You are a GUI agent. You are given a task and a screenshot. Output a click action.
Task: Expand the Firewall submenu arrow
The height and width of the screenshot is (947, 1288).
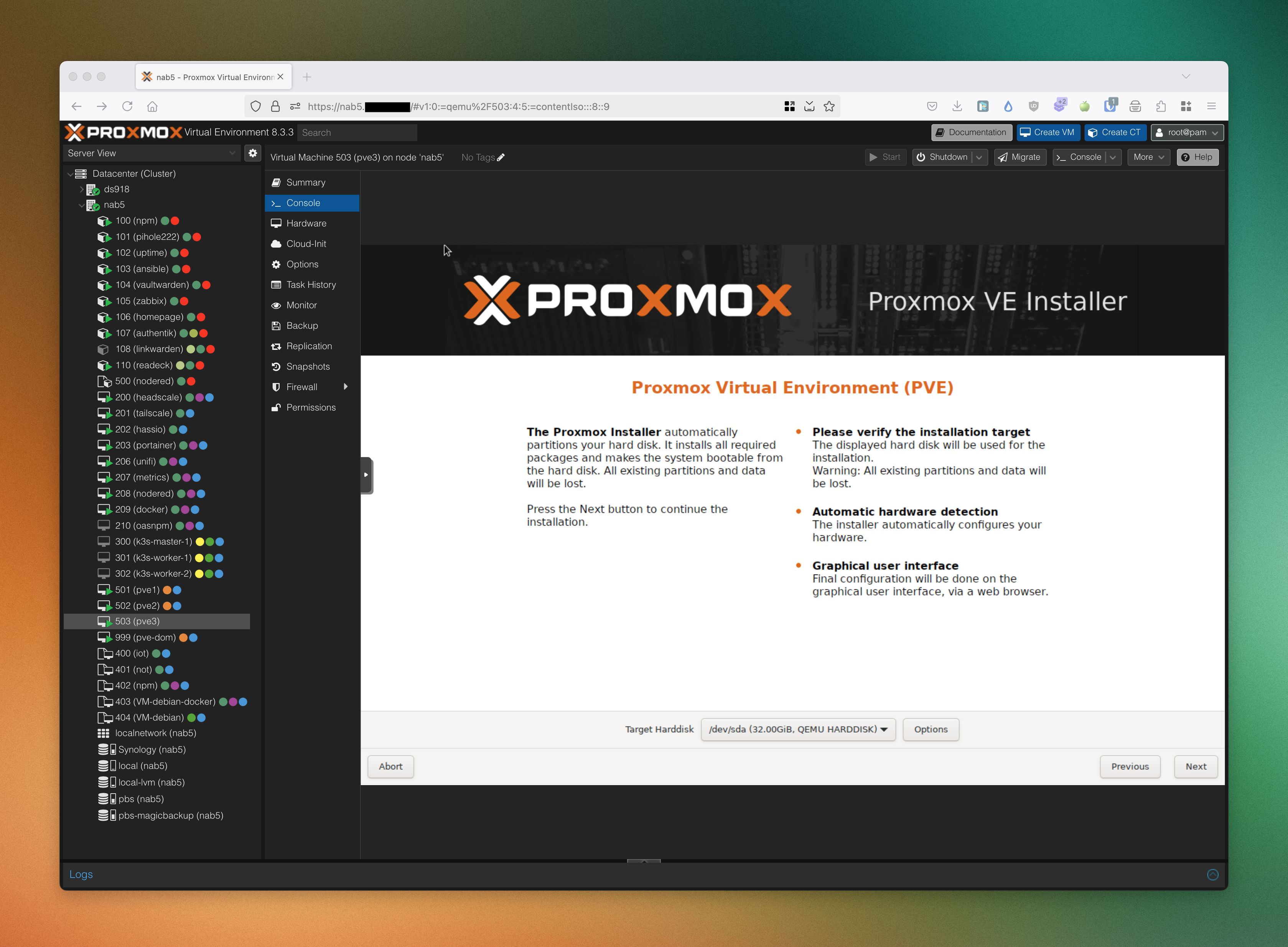[346, 387]
